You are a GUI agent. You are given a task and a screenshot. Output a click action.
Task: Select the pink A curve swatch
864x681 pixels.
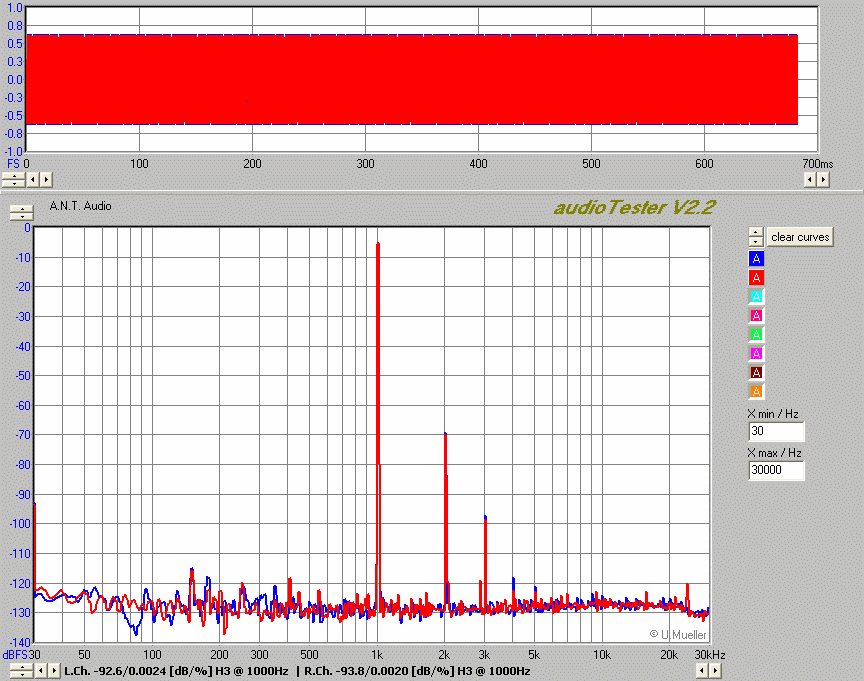pos(756,316)
